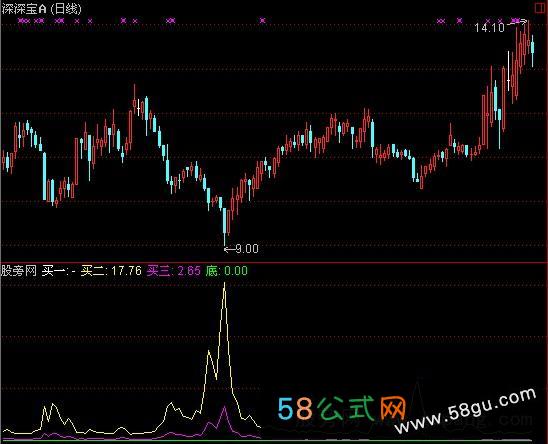
Task: Click the red panel layout icon at top right
Action: (540, 8)
